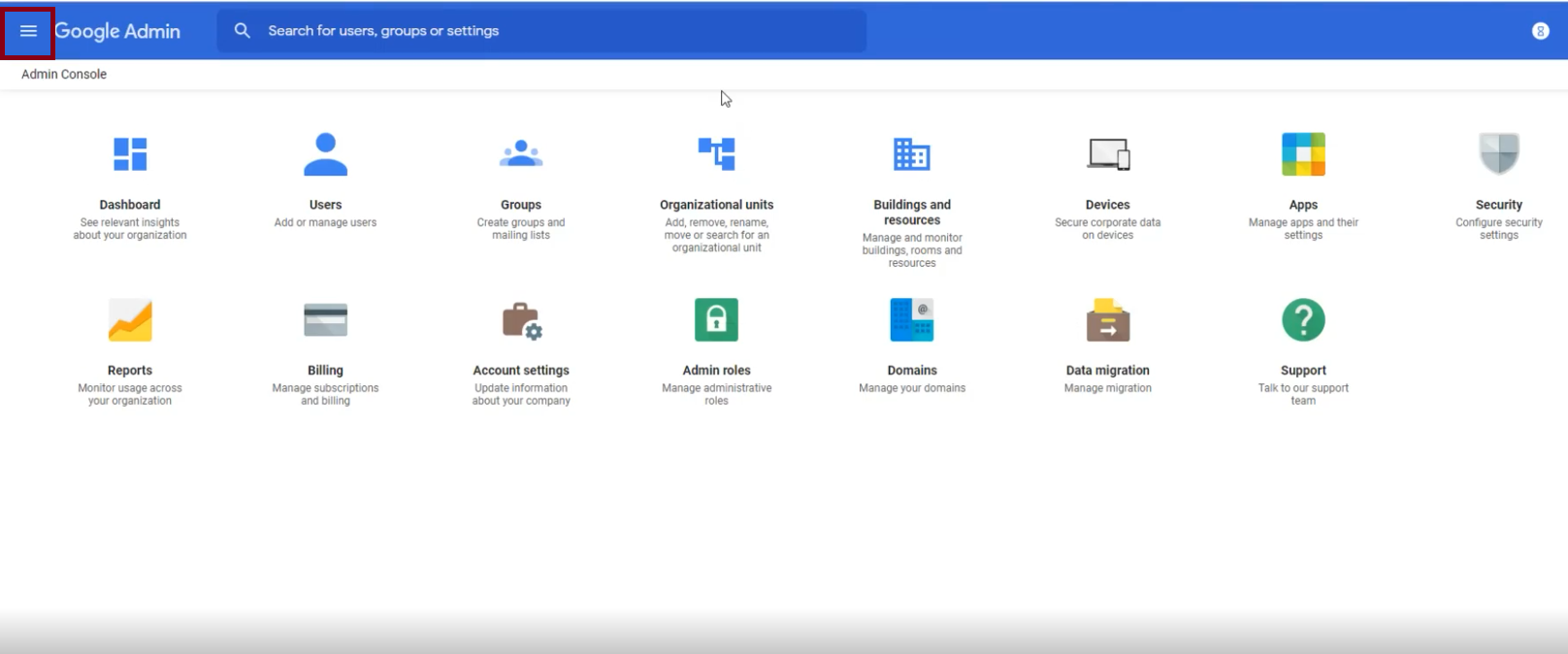Click 'Manage apps and their settings' text
The height and width of the screenshot is (654, 1568).
pos(1303,229)
